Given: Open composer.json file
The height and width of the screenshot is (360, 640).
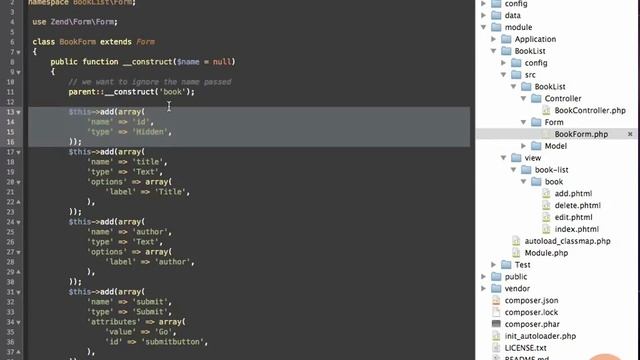Looking at the screenshot, I should 531,300.
